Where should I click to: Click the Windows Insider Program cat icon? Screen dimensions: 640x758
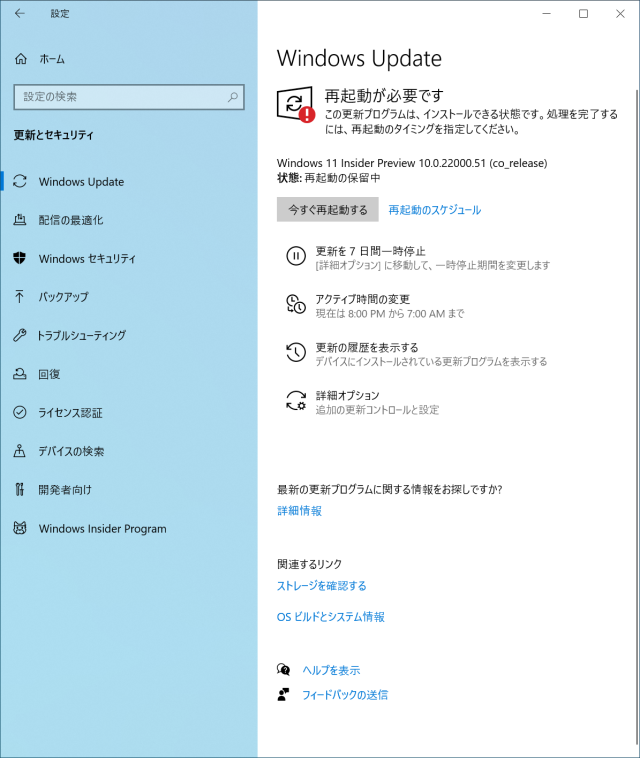(20, 528)
